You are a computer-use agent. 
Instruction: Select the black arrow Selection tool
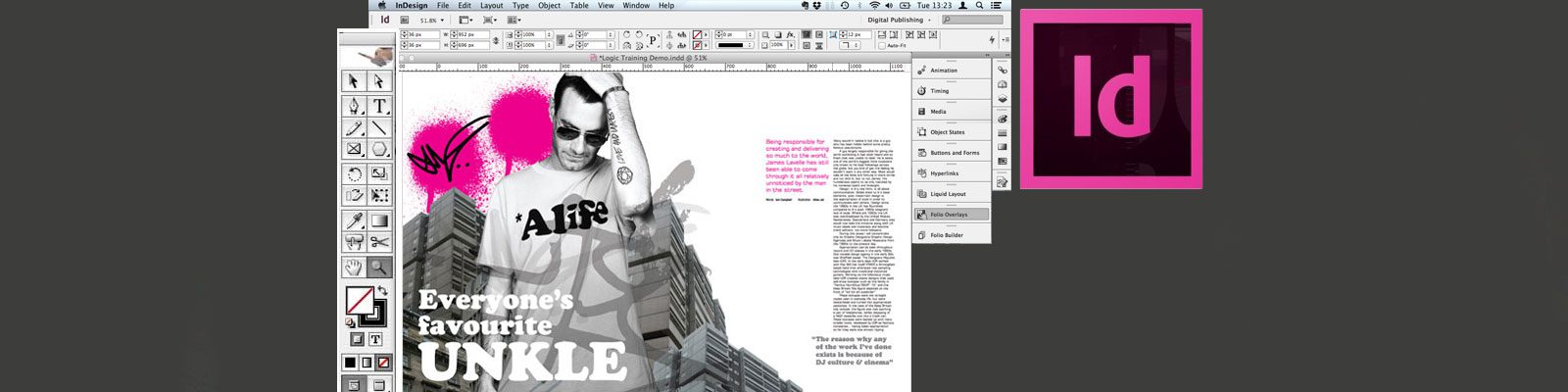pyautogui.click(x=354, y=81)
